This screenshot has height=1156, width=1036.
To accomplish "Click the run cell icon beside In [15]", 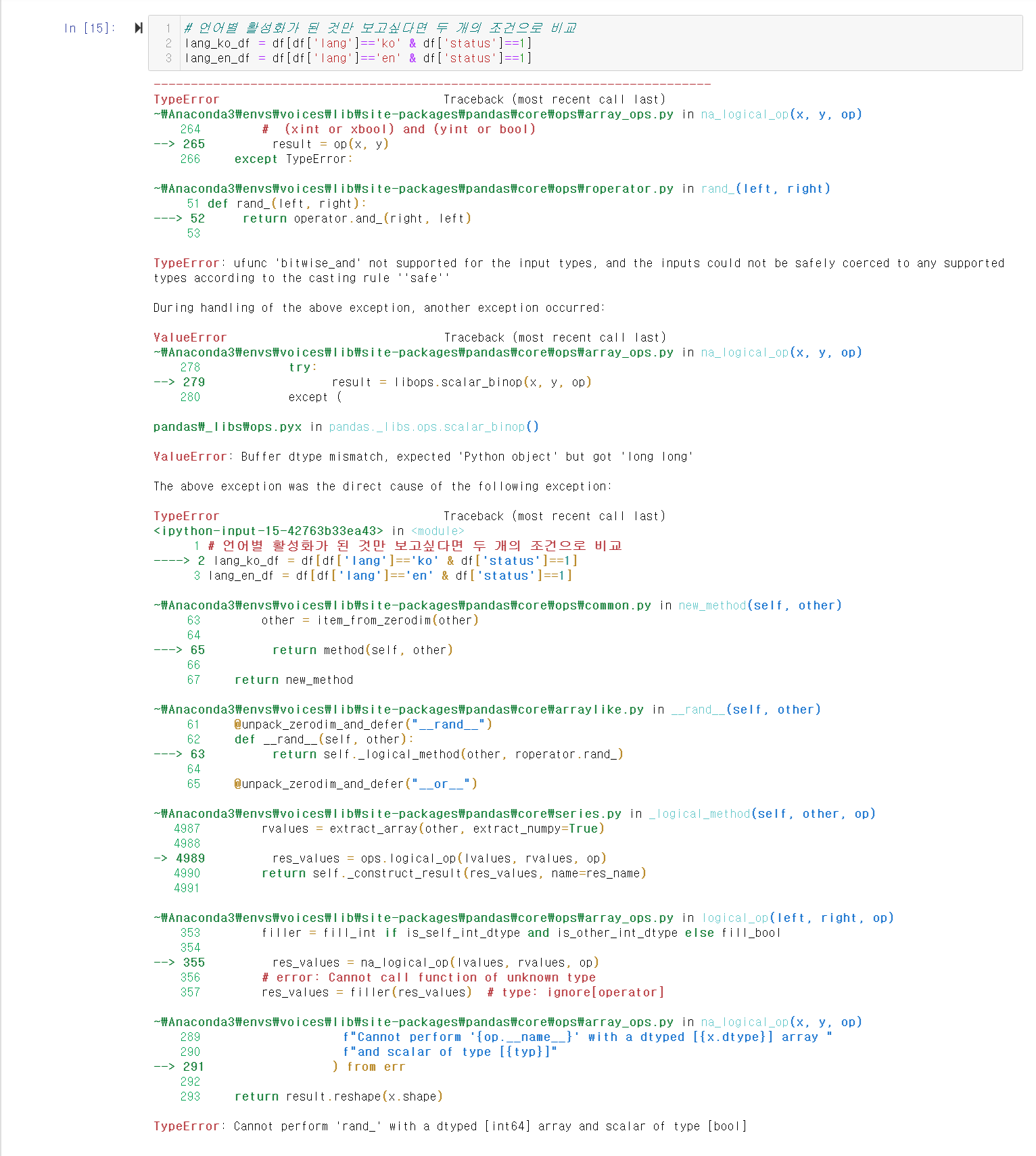I will [139, 28].
